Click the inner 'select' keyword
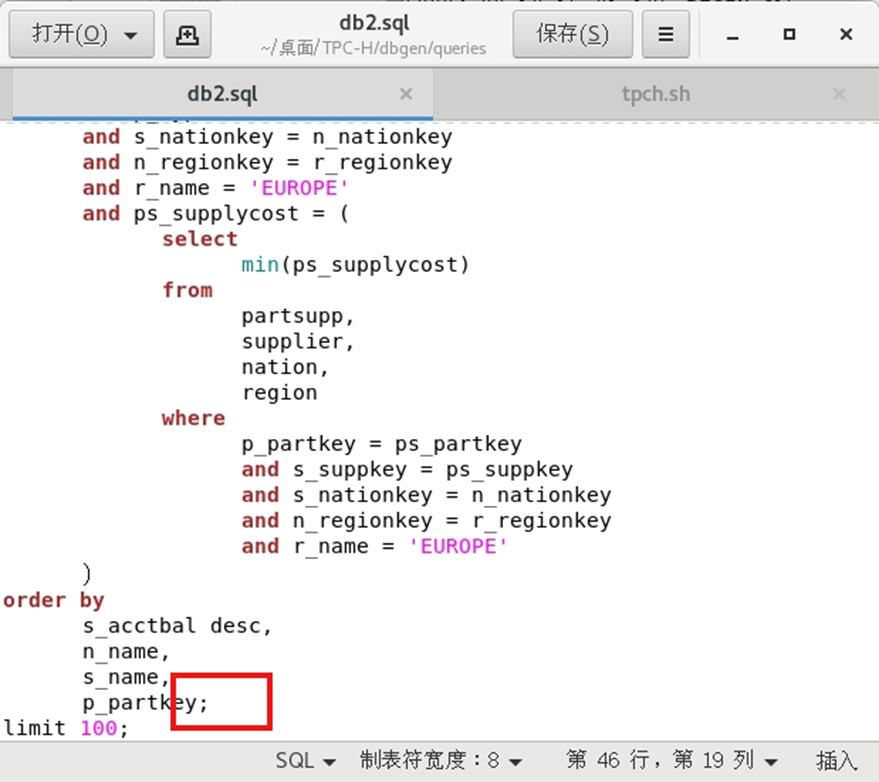The height and width of the screenshot is (782, 879). coord(200,239)
